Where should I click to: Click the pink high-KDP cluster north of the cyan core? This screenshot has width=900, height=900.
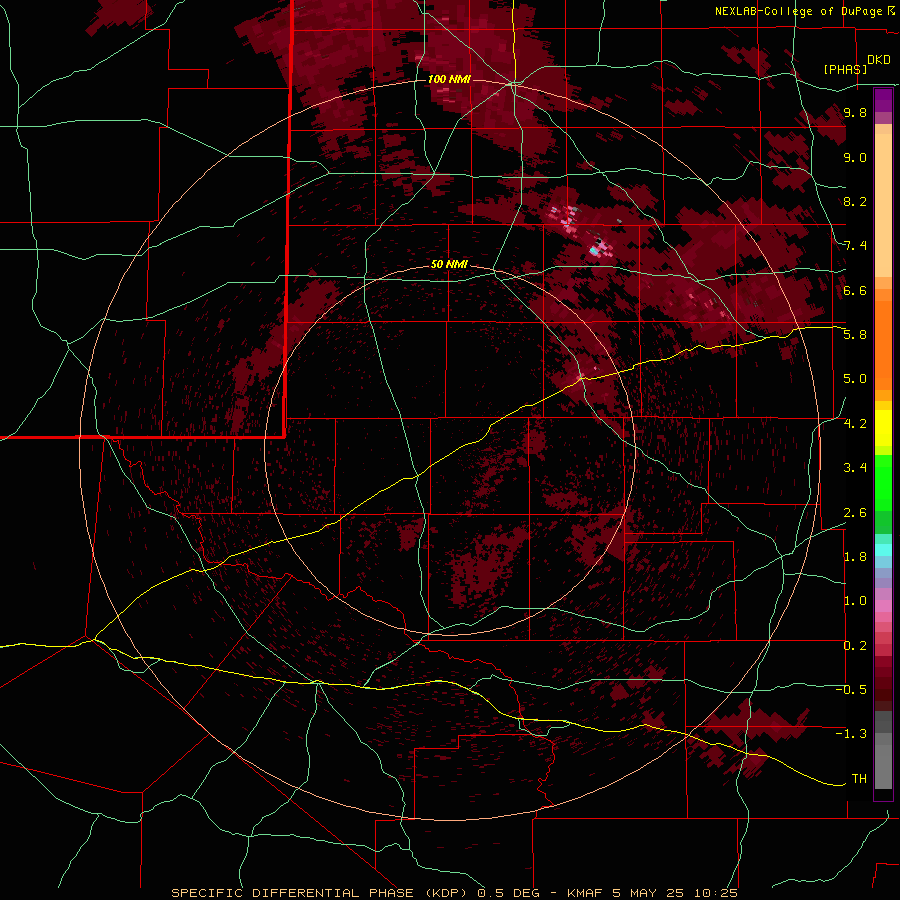(566, 218)
